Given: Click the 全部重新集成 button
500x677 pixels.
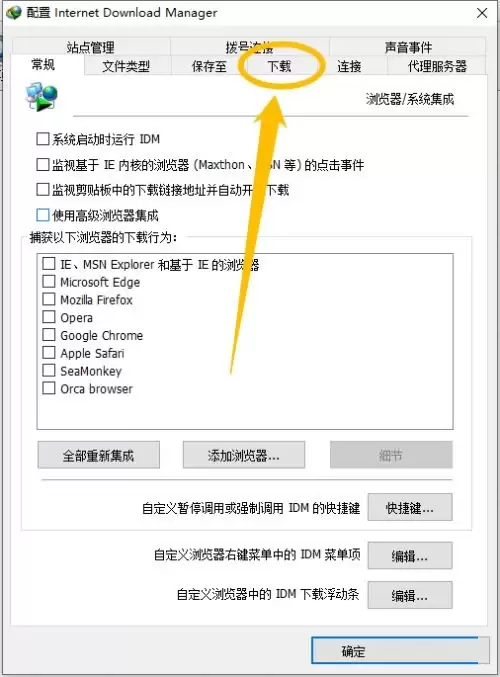Looking at the screenshot, I should (x=98, y=455).
